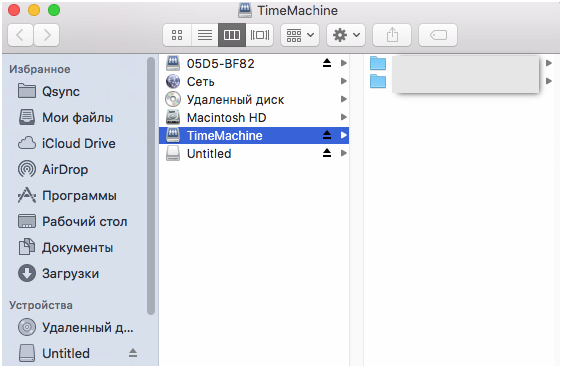Click the sidebar vertical scrollbar

151,186
